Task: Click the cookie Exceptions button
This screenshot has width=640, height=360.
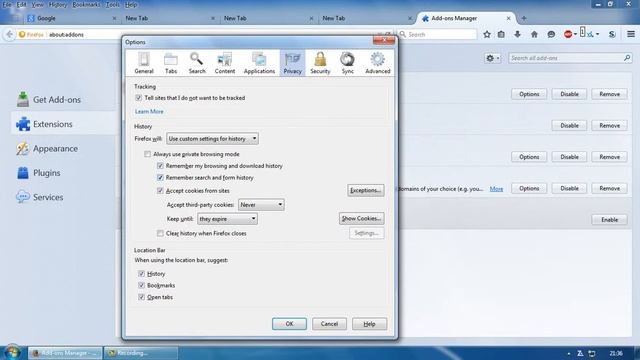Action: click(x=366, y=191)
